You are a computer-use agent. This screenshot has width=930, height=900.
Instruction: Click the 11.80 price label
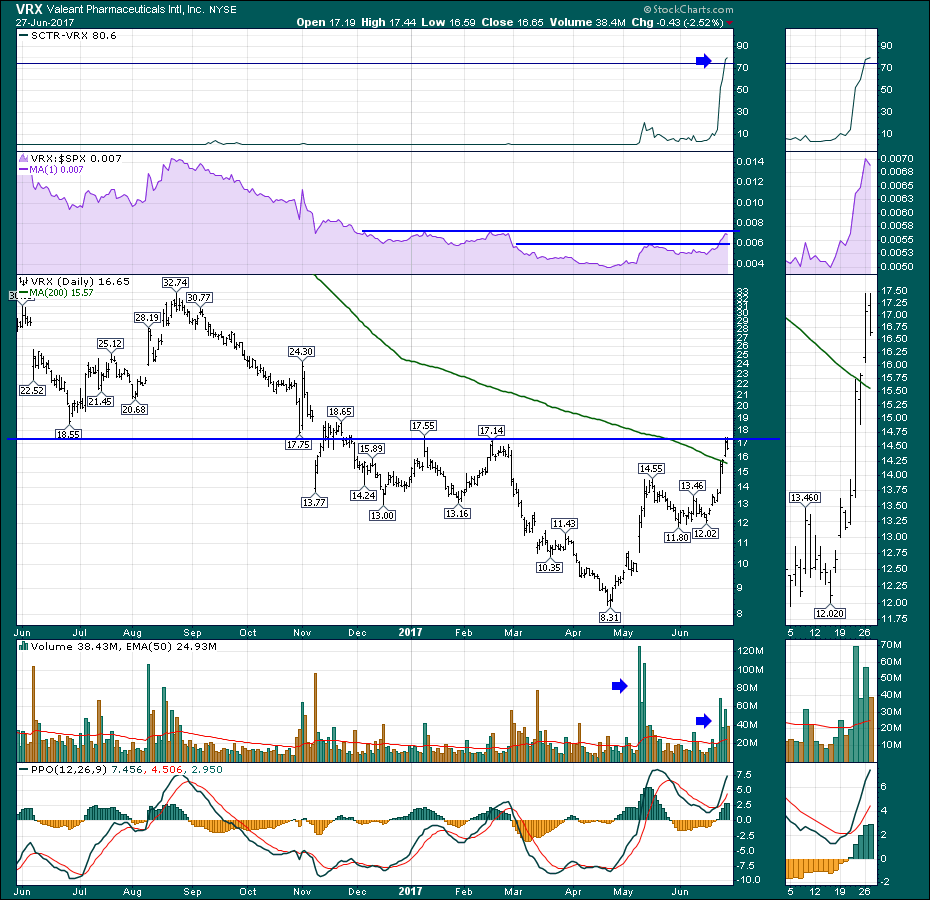677,538
